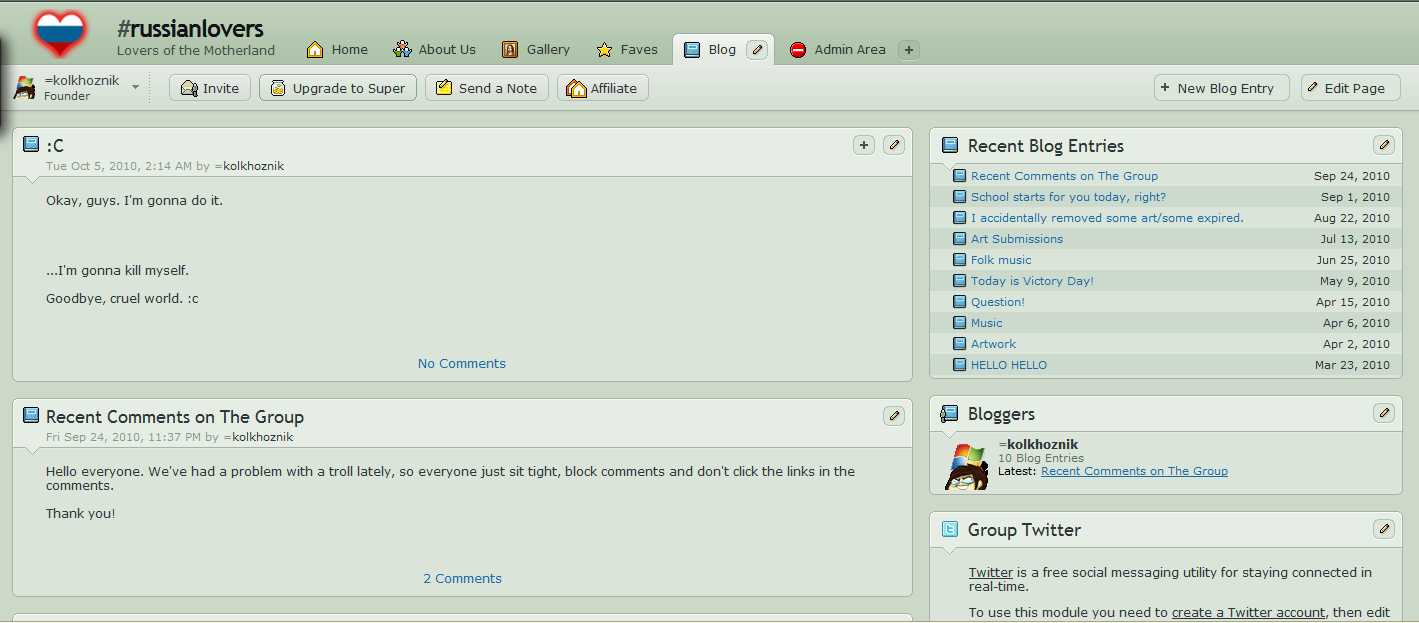Edit the :C blog post via pencil icon
Screen dimensions: 1419x623
click(x=894, y=145)
